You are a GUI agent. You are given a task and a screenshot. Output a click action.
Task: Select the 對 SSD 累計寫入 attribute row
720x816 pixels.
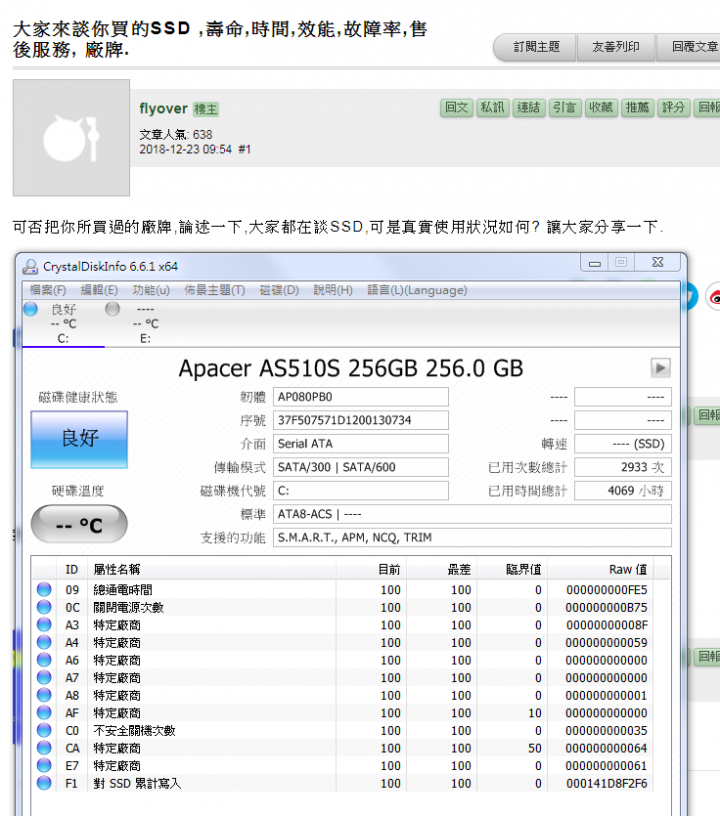coord(343,783)
